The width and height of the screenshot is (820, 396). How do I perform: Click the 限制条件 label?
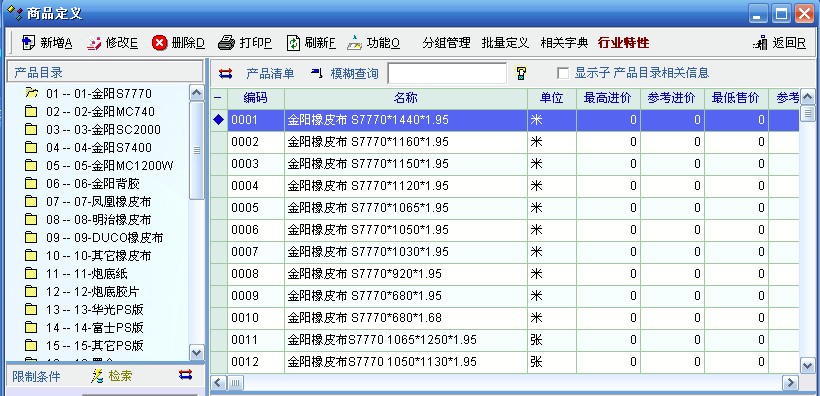(x=36, y=376)
